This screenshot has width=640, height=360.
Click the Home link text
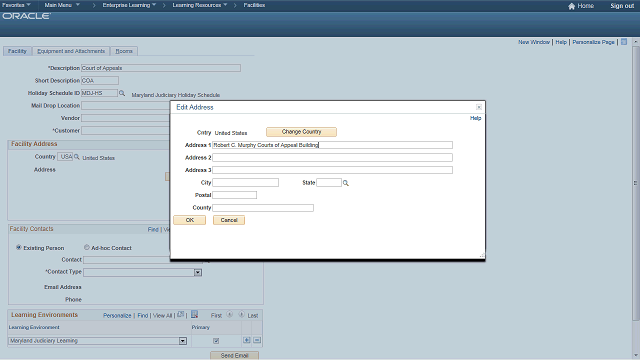point(586,6)
